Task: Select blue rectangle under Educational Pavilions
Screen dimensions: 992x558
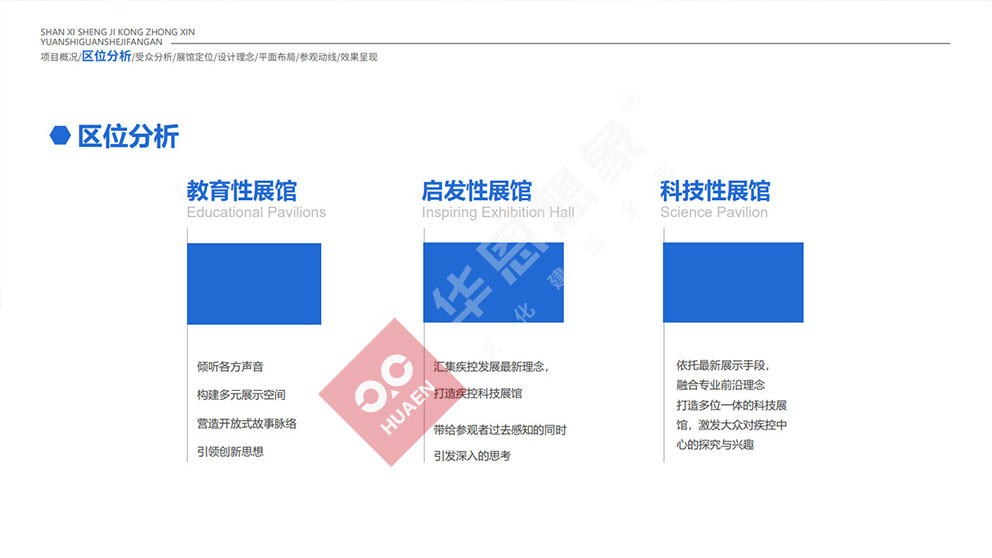Action: 254,283
